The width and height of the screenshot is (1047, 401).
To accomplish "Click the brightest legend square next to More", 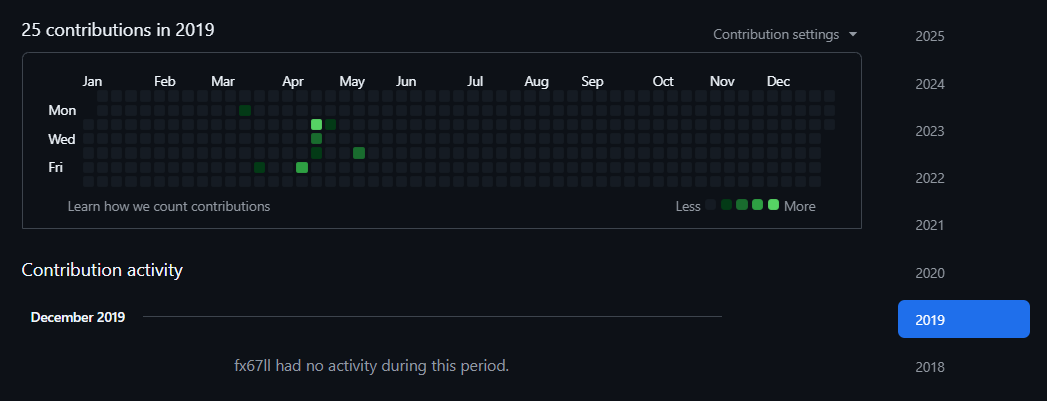I will 773,205.
